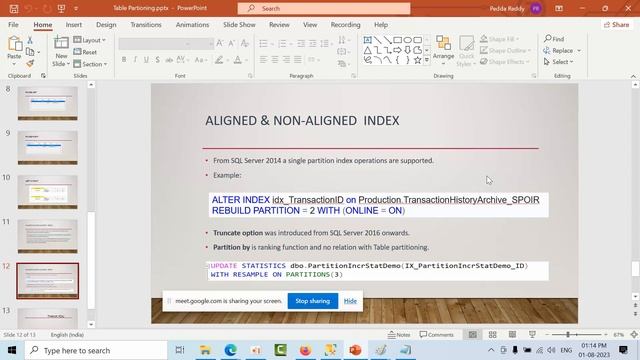Click Windows Type here to search box
The width and height of the screenshot is (640, 360).
(x=96, y=350)
